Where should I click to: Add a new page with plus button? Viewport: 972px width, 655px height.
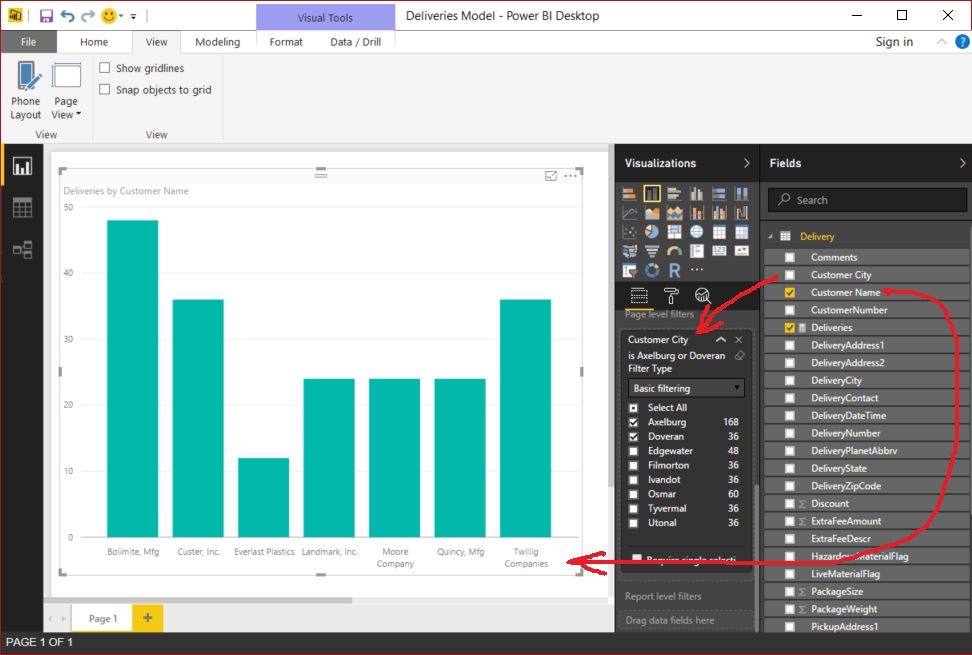point(148,618)
